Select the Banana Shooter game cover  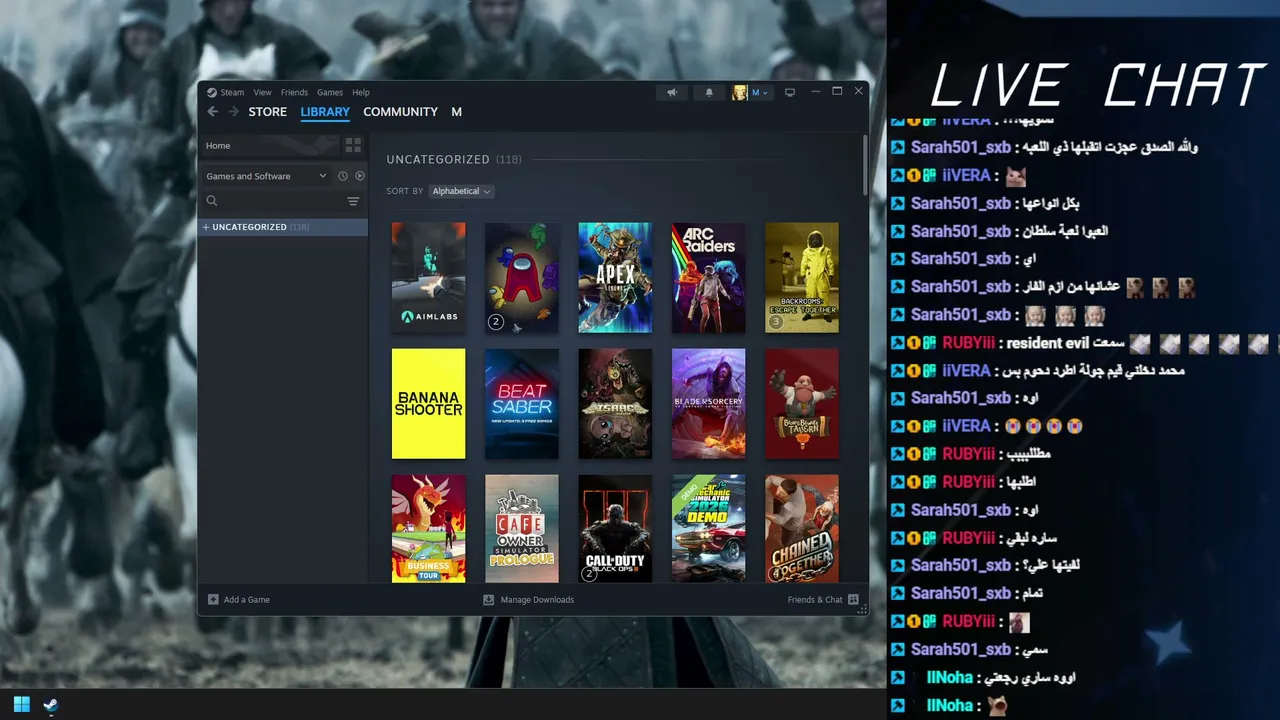click(429, 404)
